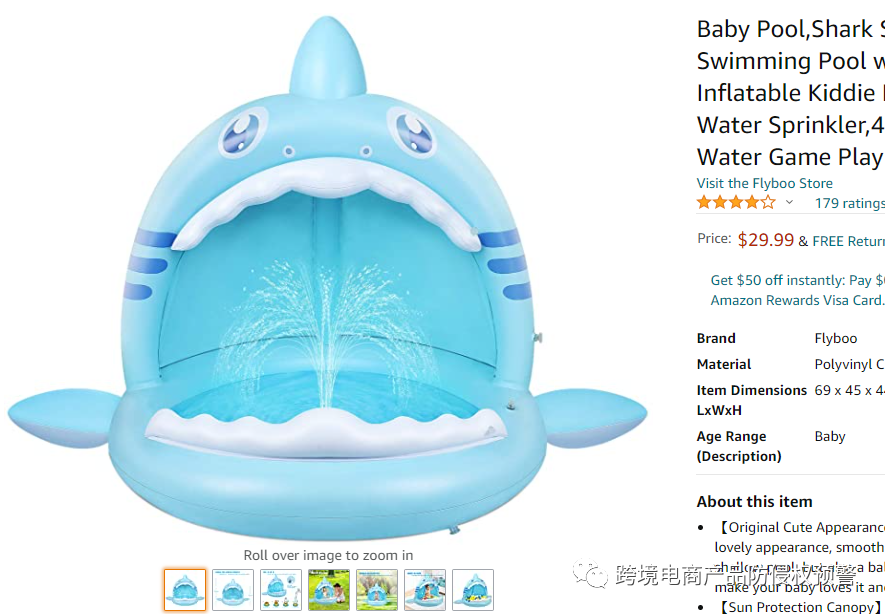Click the WeChat logo in the watermark
The height and width of the screenshot is (614, 885).
pyautogui.click(x=590, y=575)
